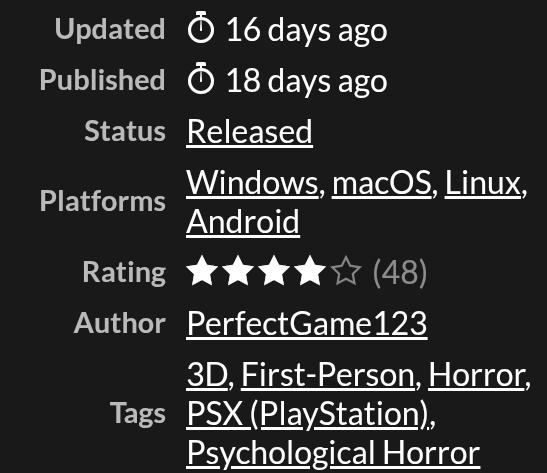Open the Android platform link
Viewport: 547px width, 473px height.
[x=243, y=222]
